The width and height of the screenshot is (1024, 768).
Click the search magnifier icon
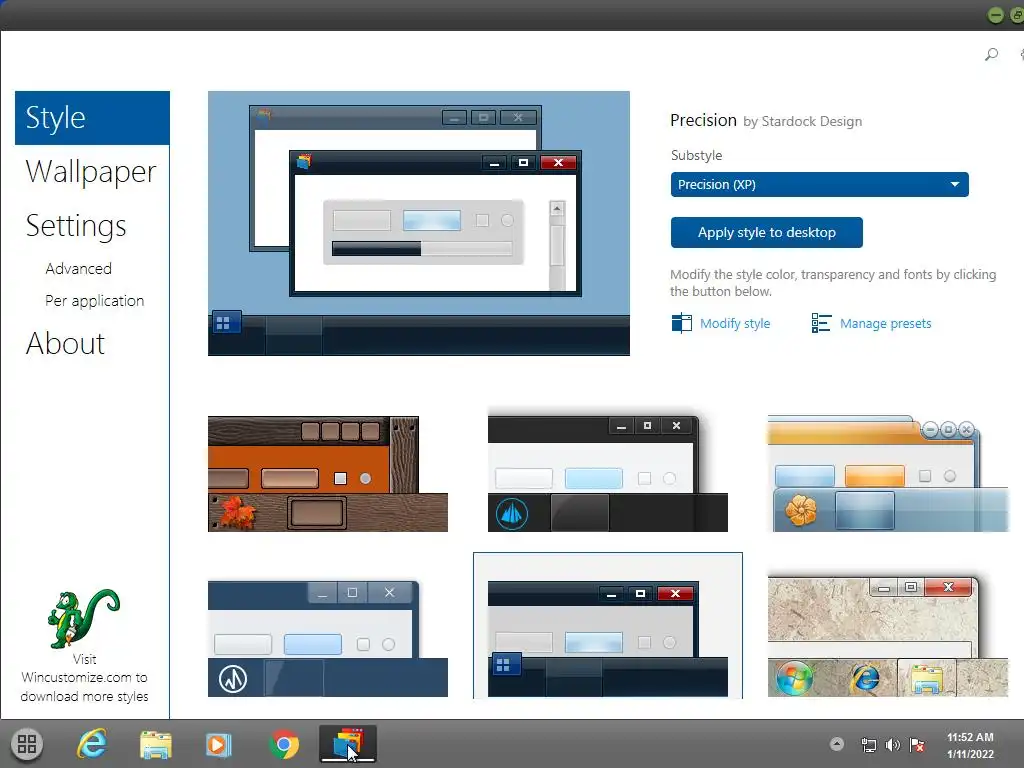pyautogui.click(x=991, y=54)
